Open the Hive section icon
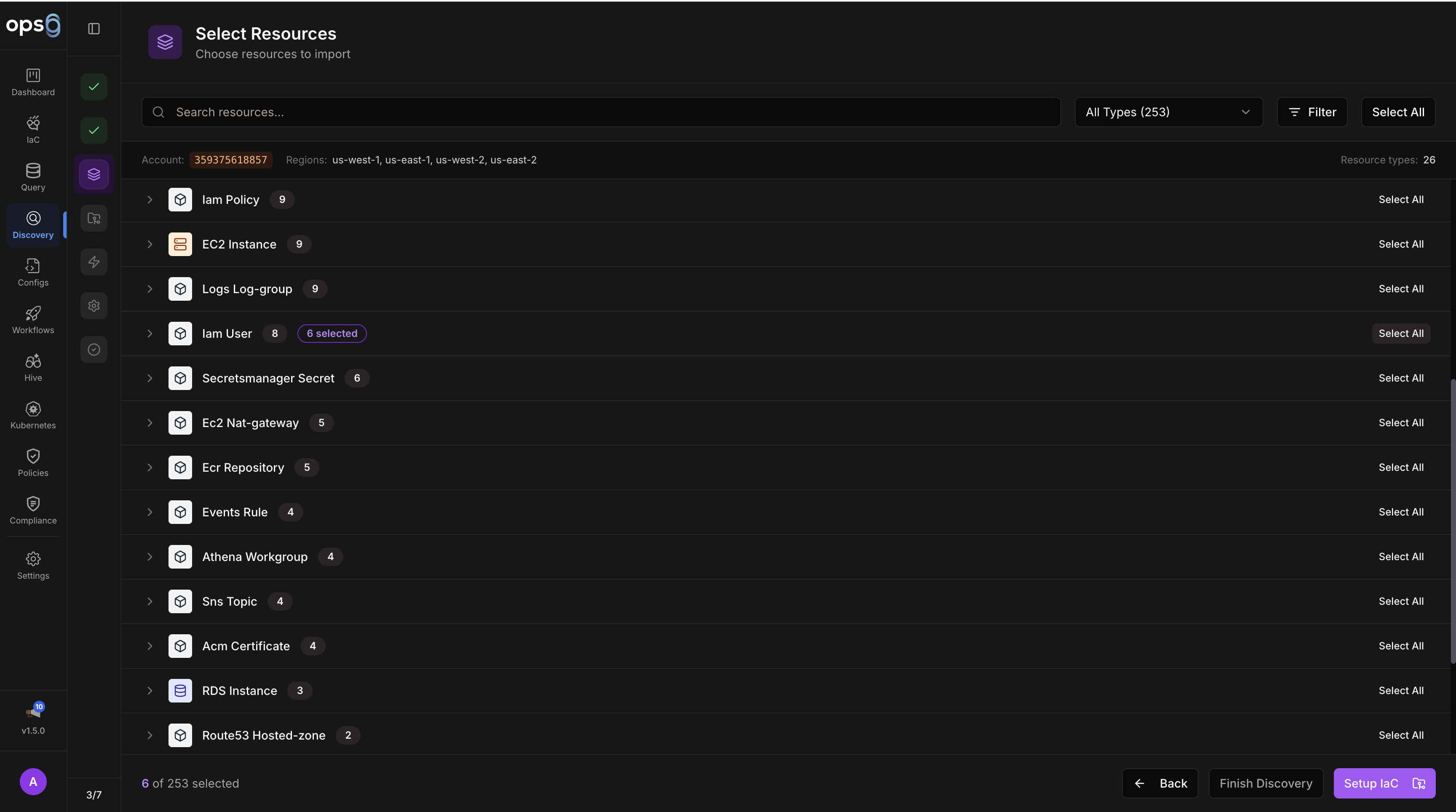The width and height of the screenshot is (1456, 812). pyautogui.click(x=33, y=362)
